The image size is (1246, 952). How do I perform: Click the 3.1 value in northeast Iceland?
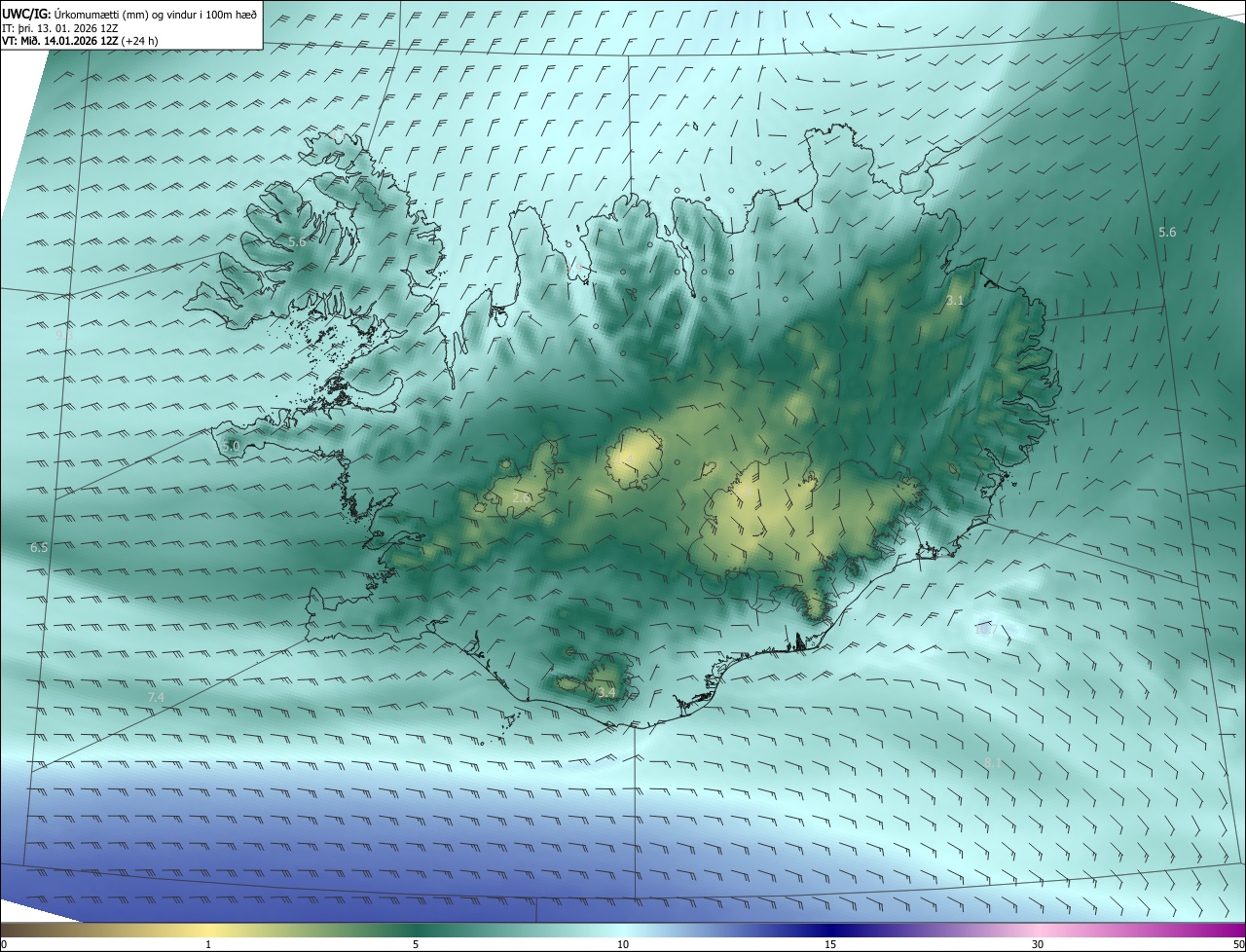954,301
